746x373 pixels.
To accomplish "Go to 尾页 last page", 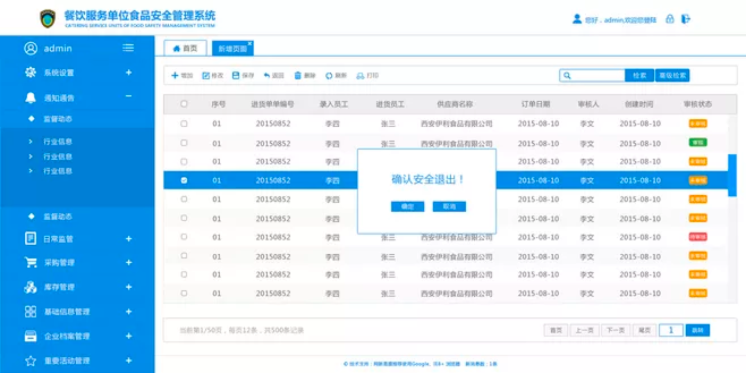I will point(645,330).
